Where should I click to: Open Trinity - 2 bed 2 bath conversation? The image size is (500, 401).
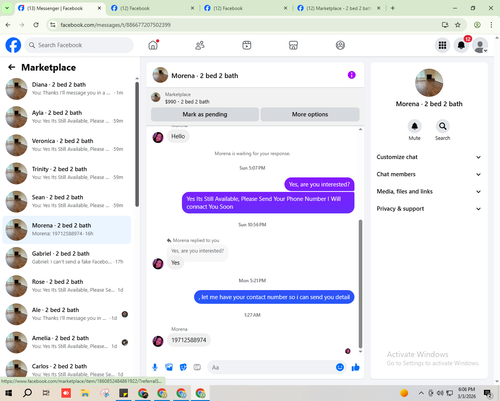pos(67,173)
